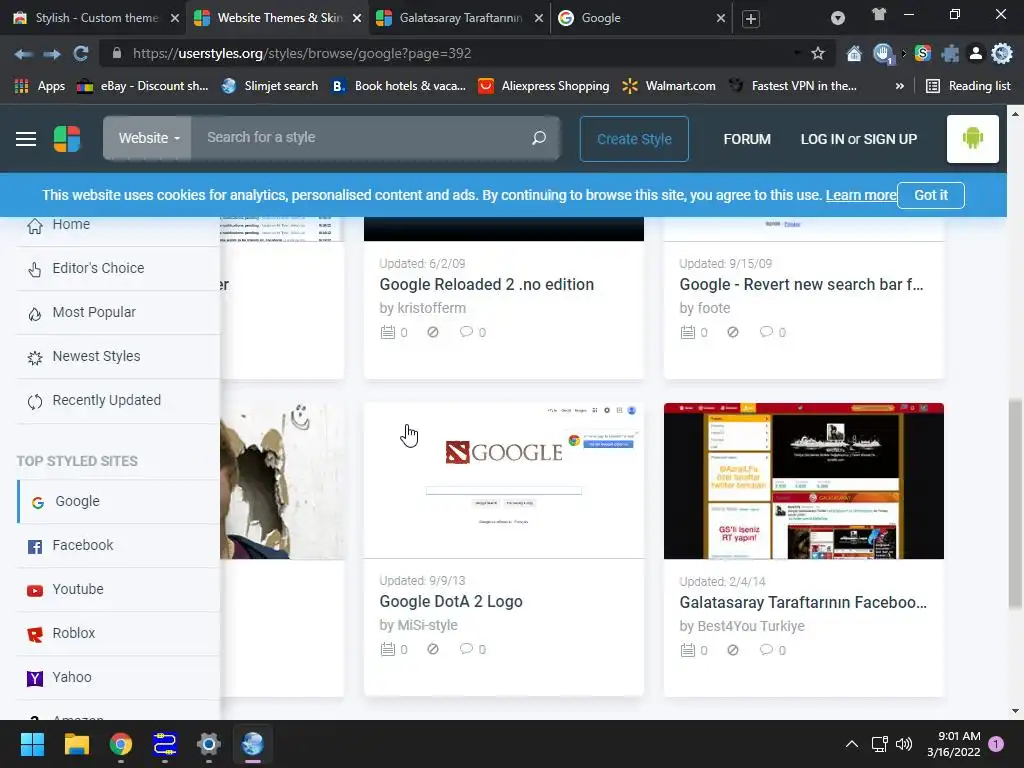
Task: Click Google DotA 2 Logo thumbnail
Action: pyautogui.click(x=504, y=481)
